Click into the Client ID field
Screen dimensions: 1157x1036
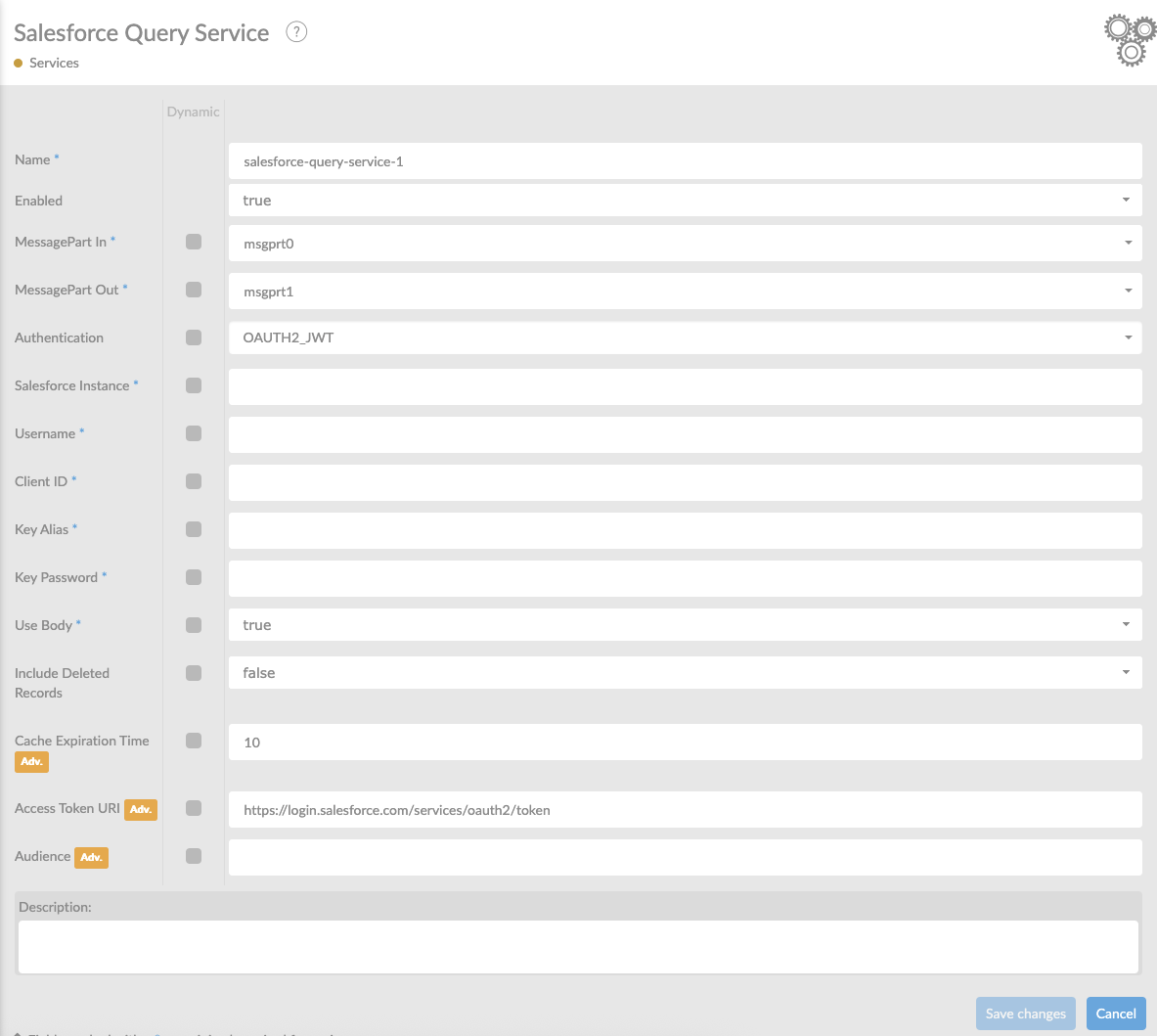[x=685, y=483]
